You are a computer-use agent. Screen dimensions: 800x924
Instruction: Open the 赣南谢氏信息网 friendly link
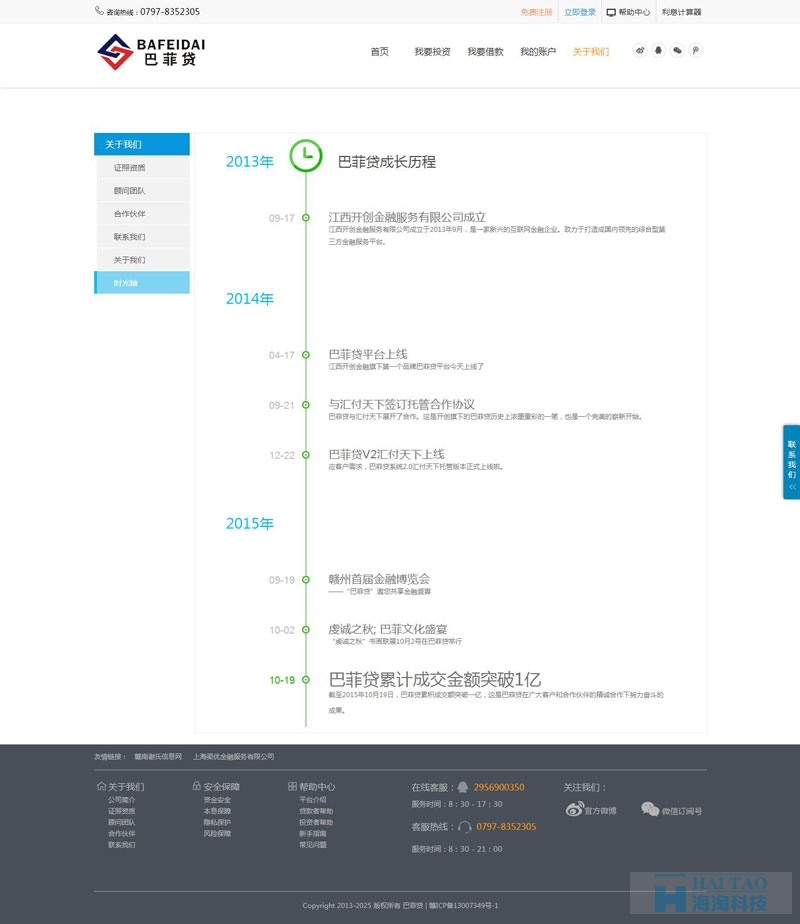coord(158,757)
